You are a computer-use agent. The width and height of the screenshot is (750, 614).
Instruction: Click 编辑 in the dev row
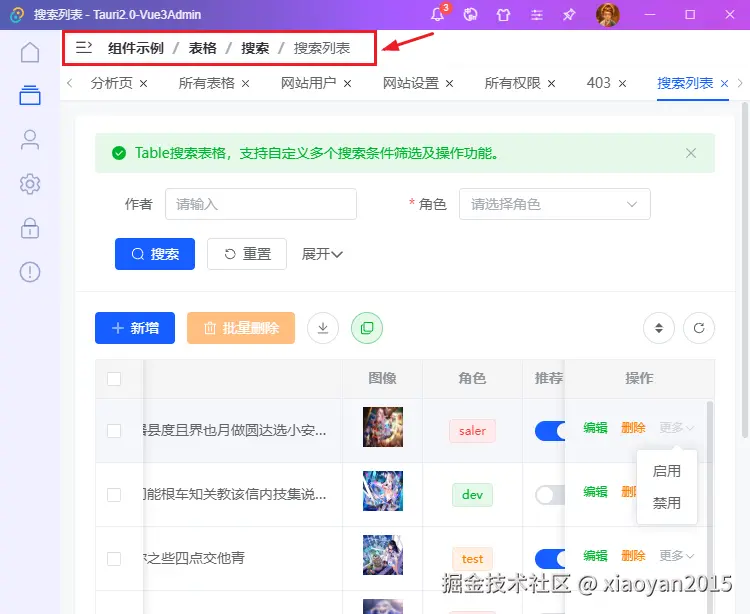[596, 492]
